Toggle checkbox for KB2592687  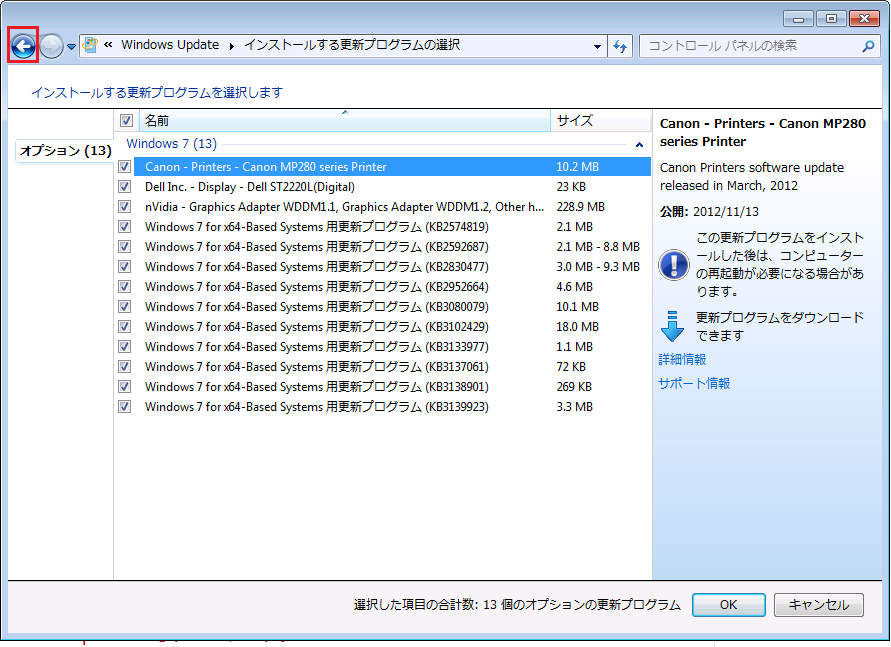[124, 247]
